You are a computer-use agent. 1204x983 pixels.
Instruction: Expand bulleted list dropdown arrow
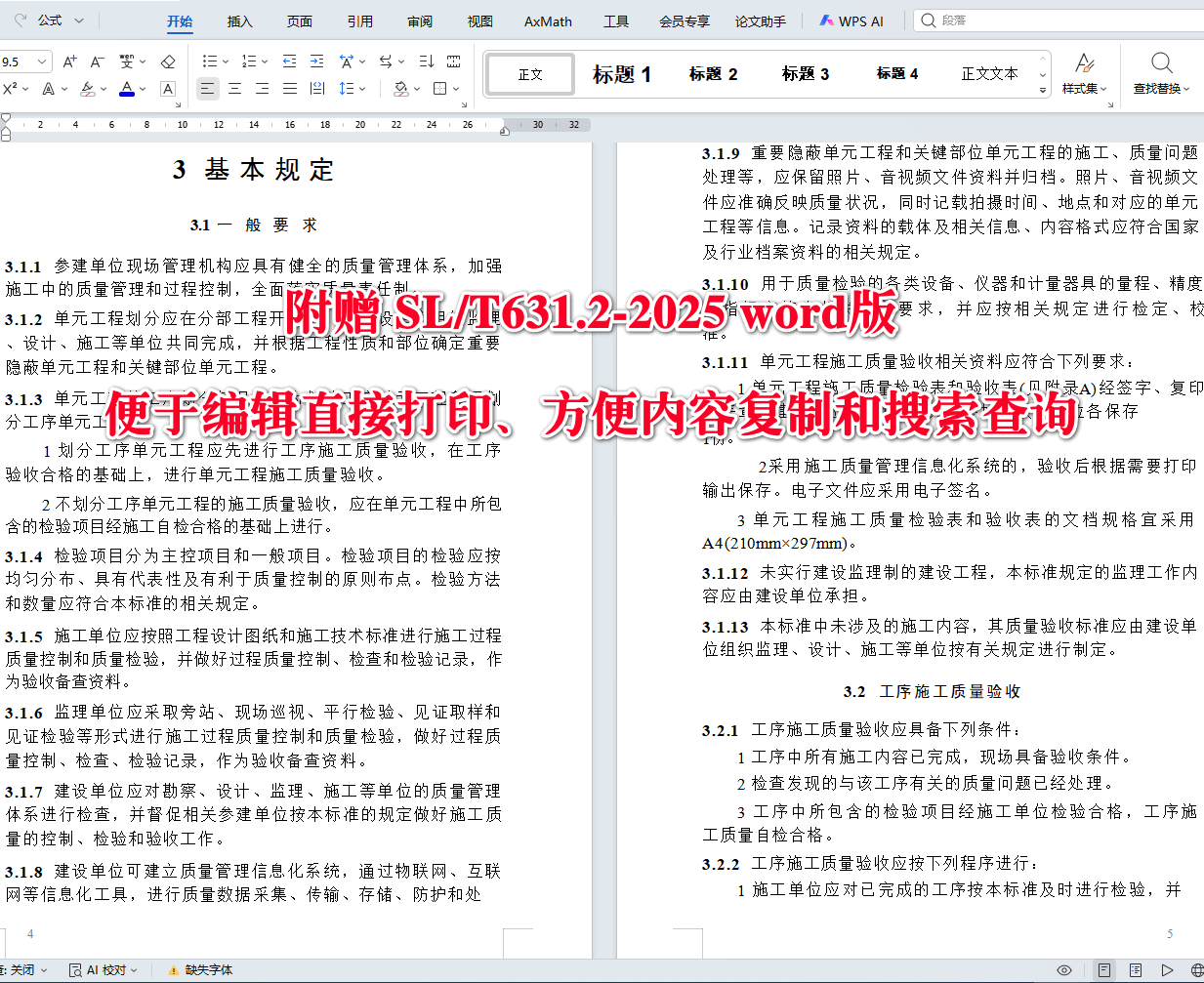pyautogui.click(x=226, y=61)
